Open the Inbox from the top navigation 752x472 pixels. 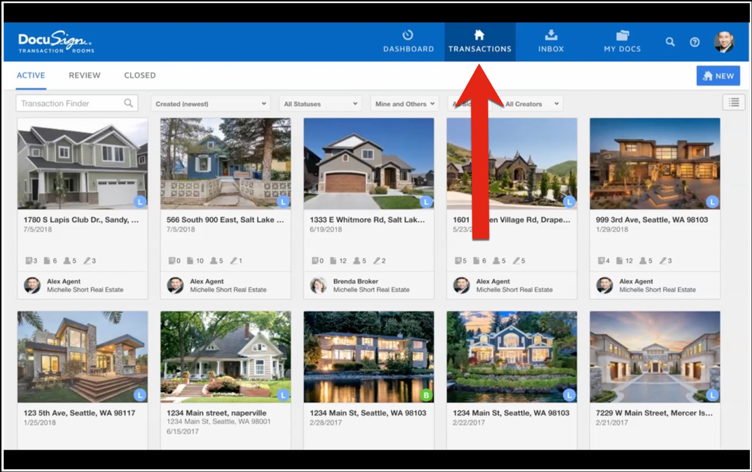coord(551,41)
